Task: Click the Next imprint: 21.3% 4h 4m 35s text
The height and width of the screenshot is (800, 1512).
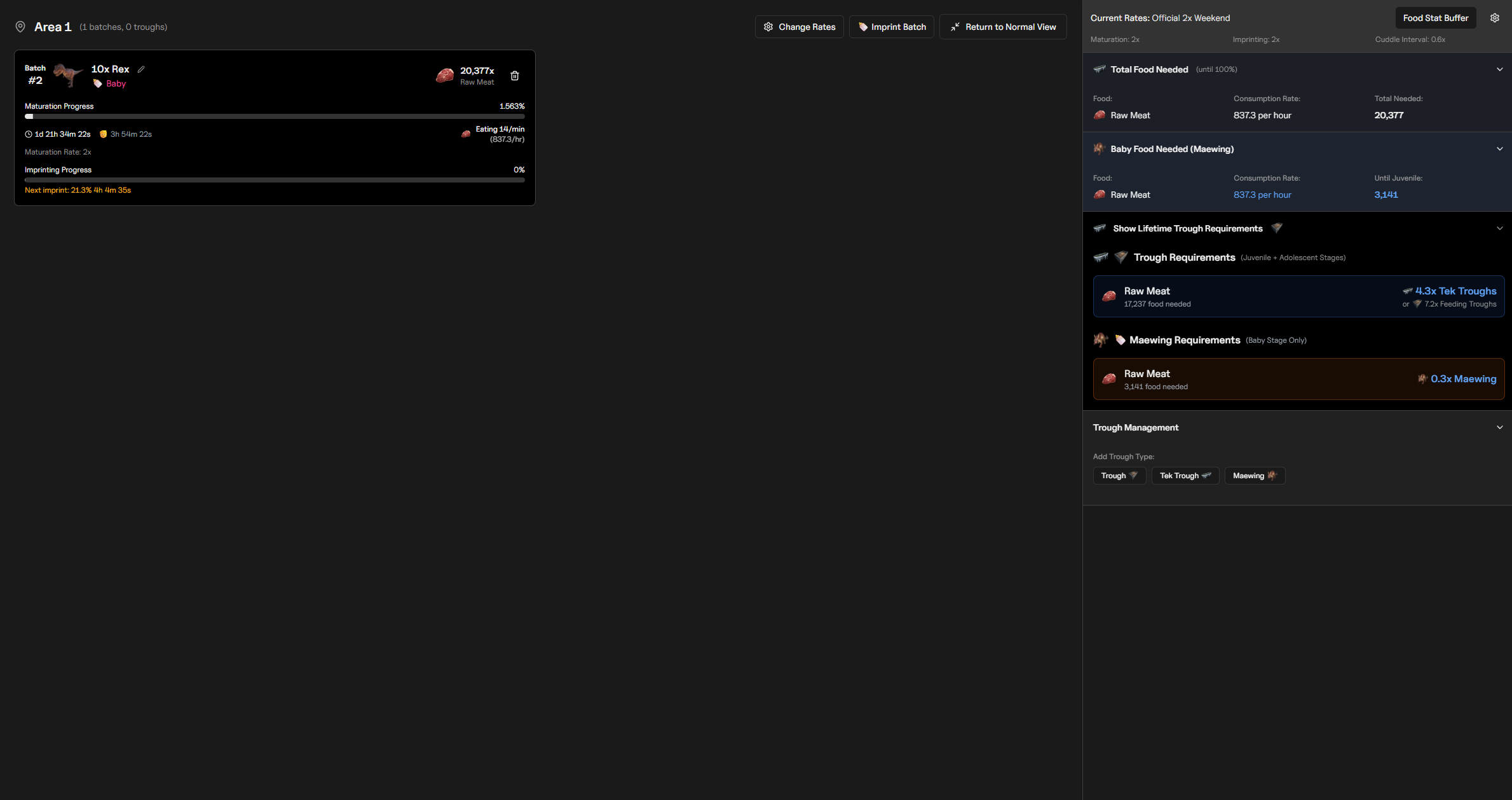Action: tap(78, 190)
